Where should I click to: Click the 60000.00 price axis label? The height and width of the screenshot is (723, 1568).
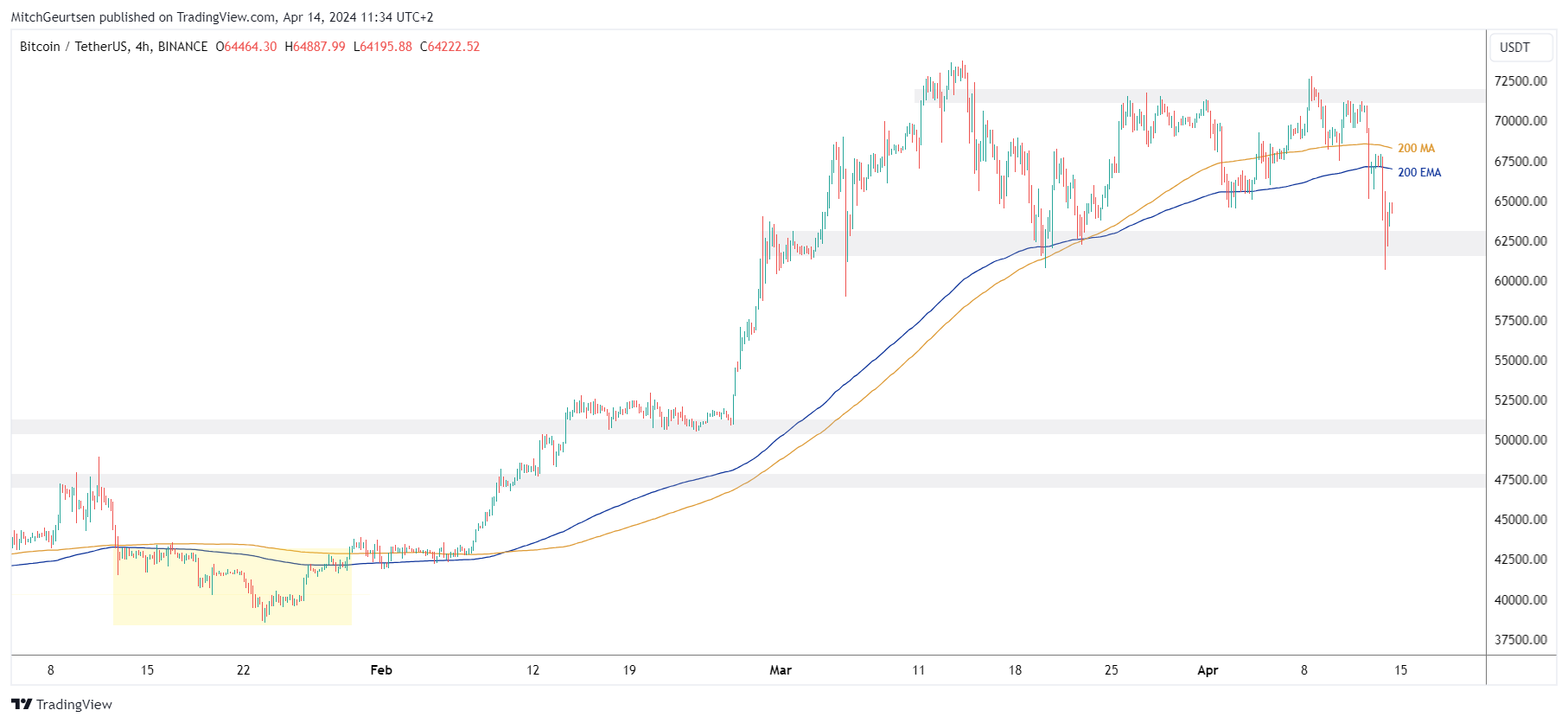(x=1520, y=281)
